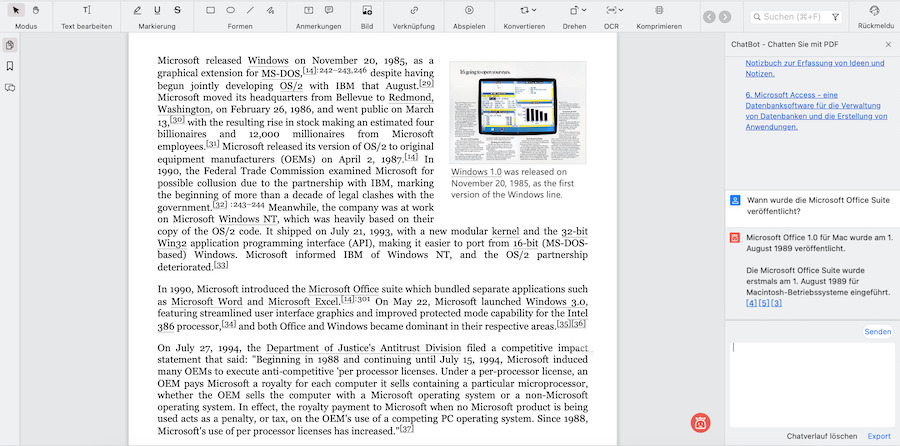Viewport: 900px width, 446px height.
Task: Click the arrow selection mode tool
Action: coord(17,10)
